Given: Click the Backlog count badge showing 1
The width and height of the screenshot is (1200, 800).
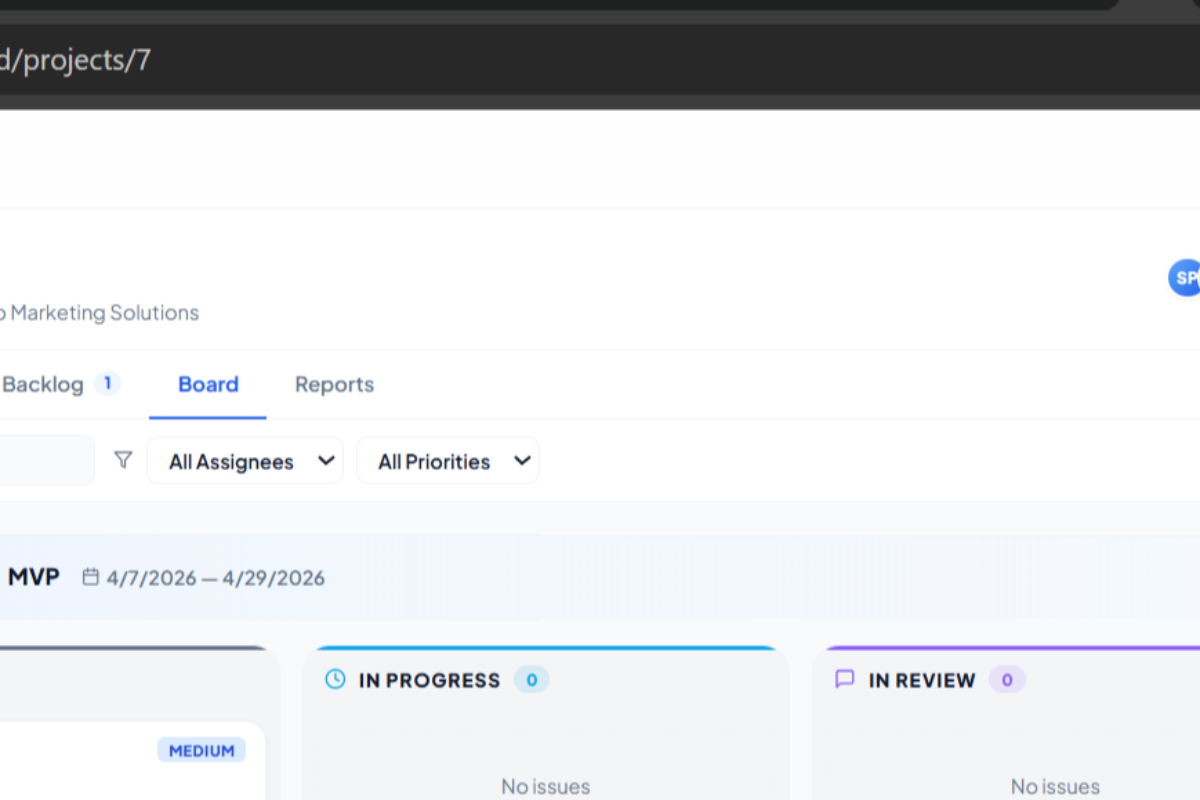Looking at the screenshot, I should (108, 383).
